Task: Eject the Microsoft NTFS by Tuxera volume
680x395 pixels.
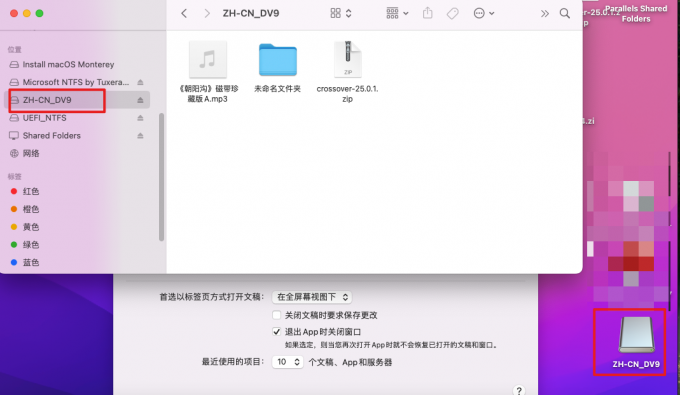Action: coord(140,82)
